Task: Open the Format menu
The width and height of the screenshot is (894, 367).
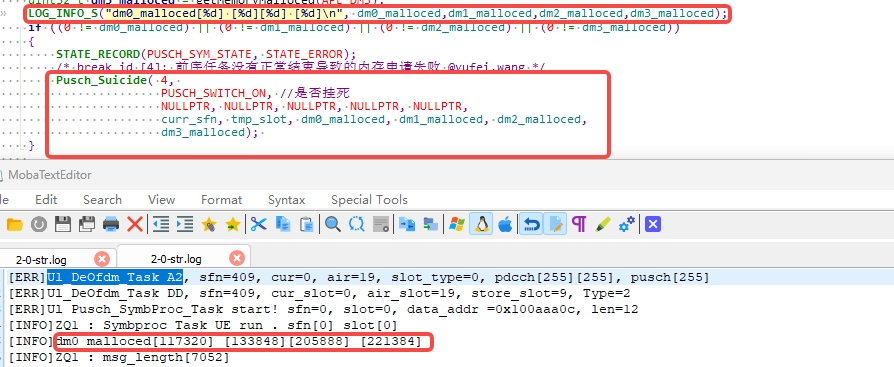Action: click(x=221, y=200)
